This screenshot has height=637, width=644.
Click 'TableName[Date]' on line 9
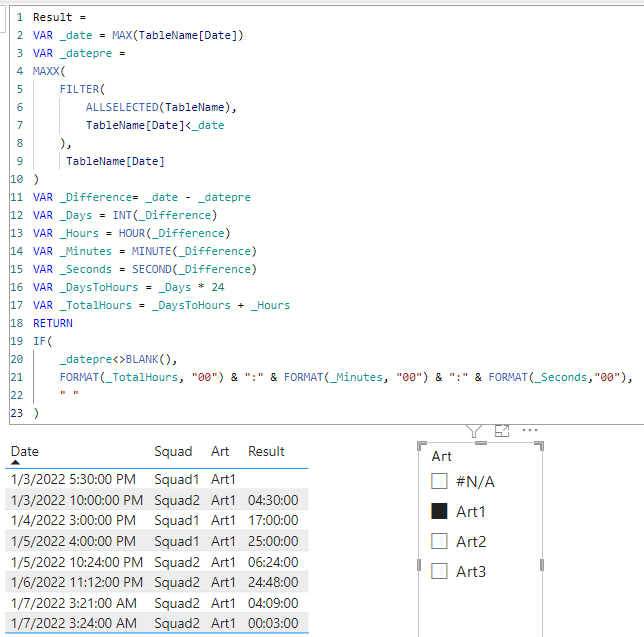click(x=115, y=161)
